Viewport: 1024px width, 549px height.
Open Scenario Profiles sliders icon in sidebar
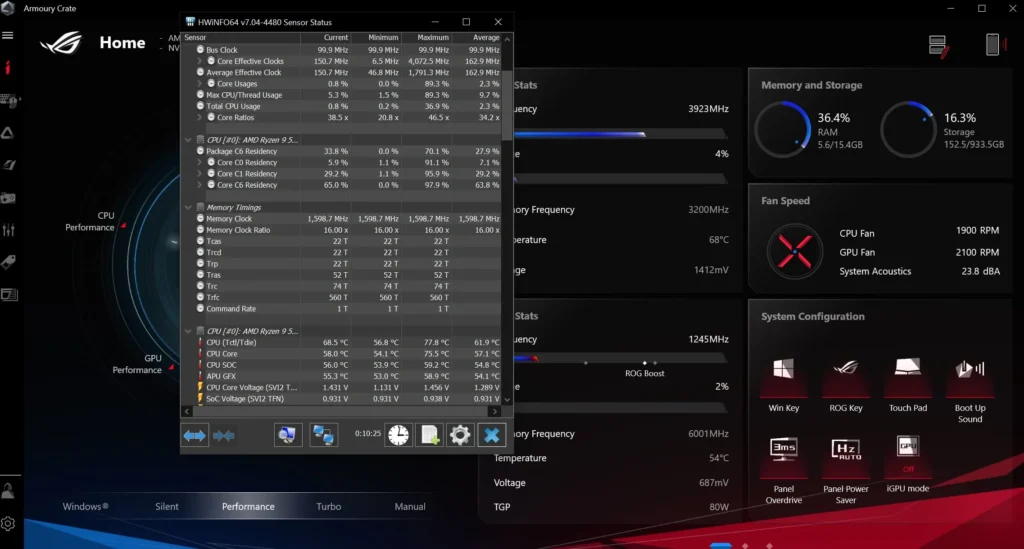click(x=8, y=230)
